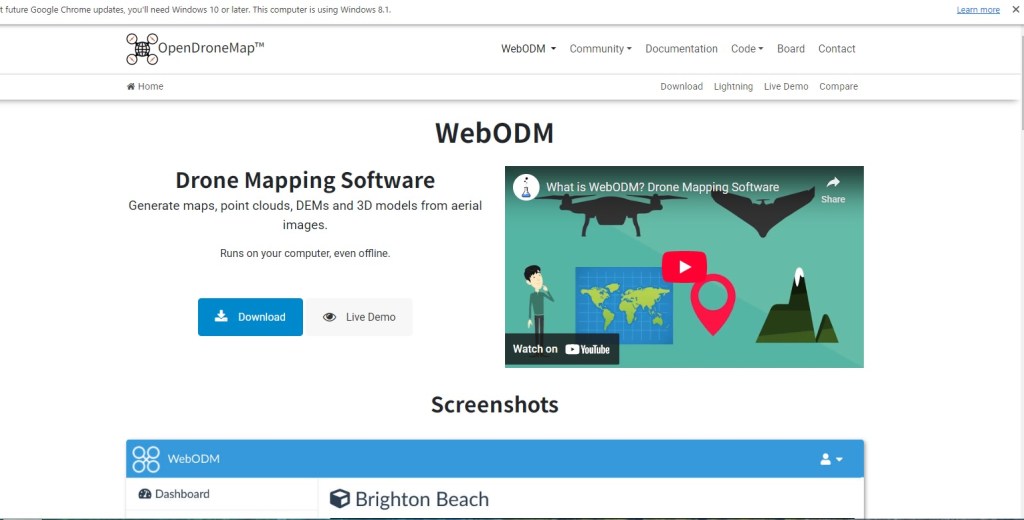The width and height of the screenshot is (1024, 520).
Task: Expand the WebODM navigation dropdown
Action: coord(528,49)
